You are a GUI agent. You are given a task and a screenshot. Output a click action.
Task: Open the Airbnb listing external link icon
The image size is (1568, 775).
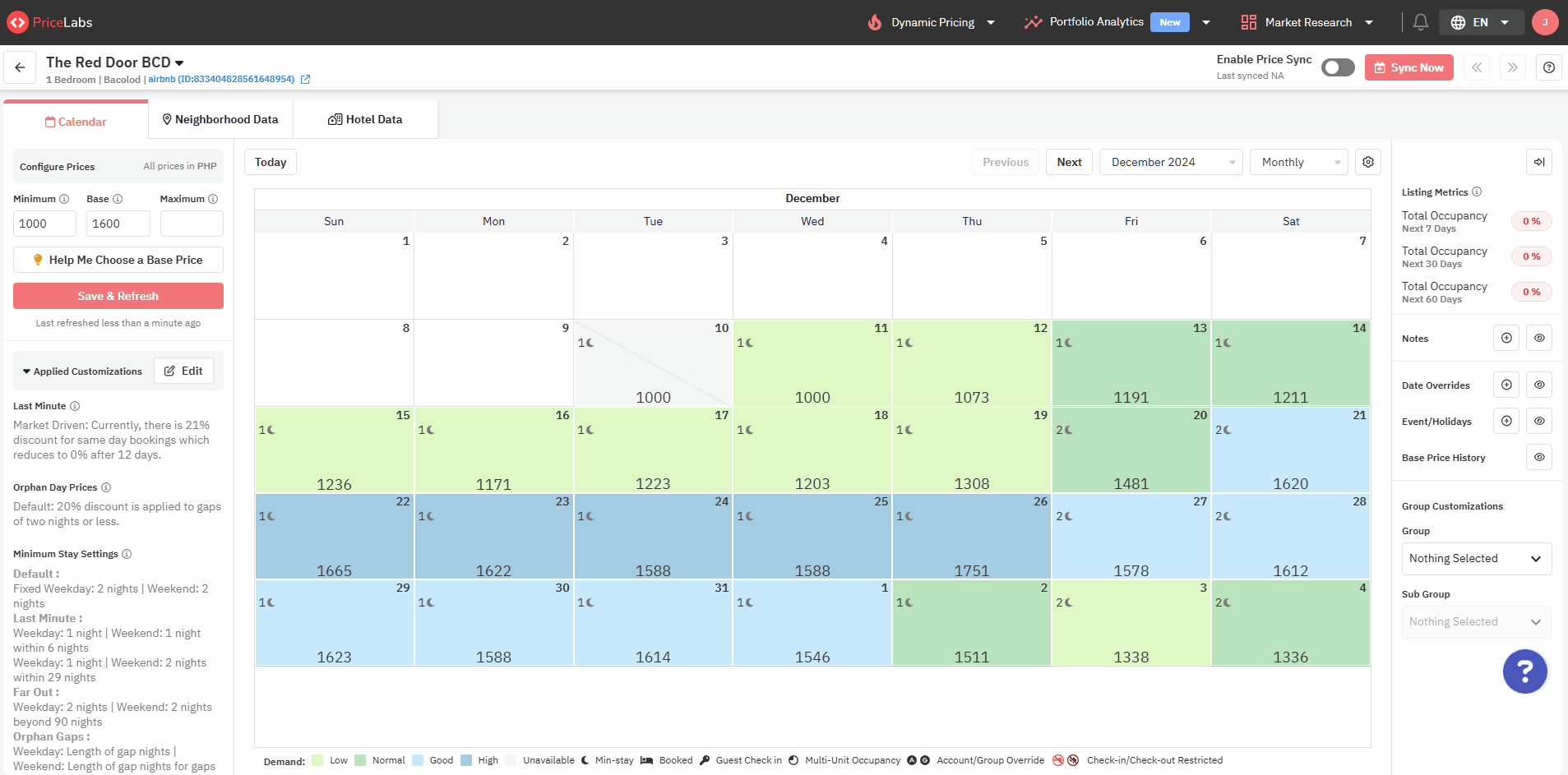pos(305,80)
